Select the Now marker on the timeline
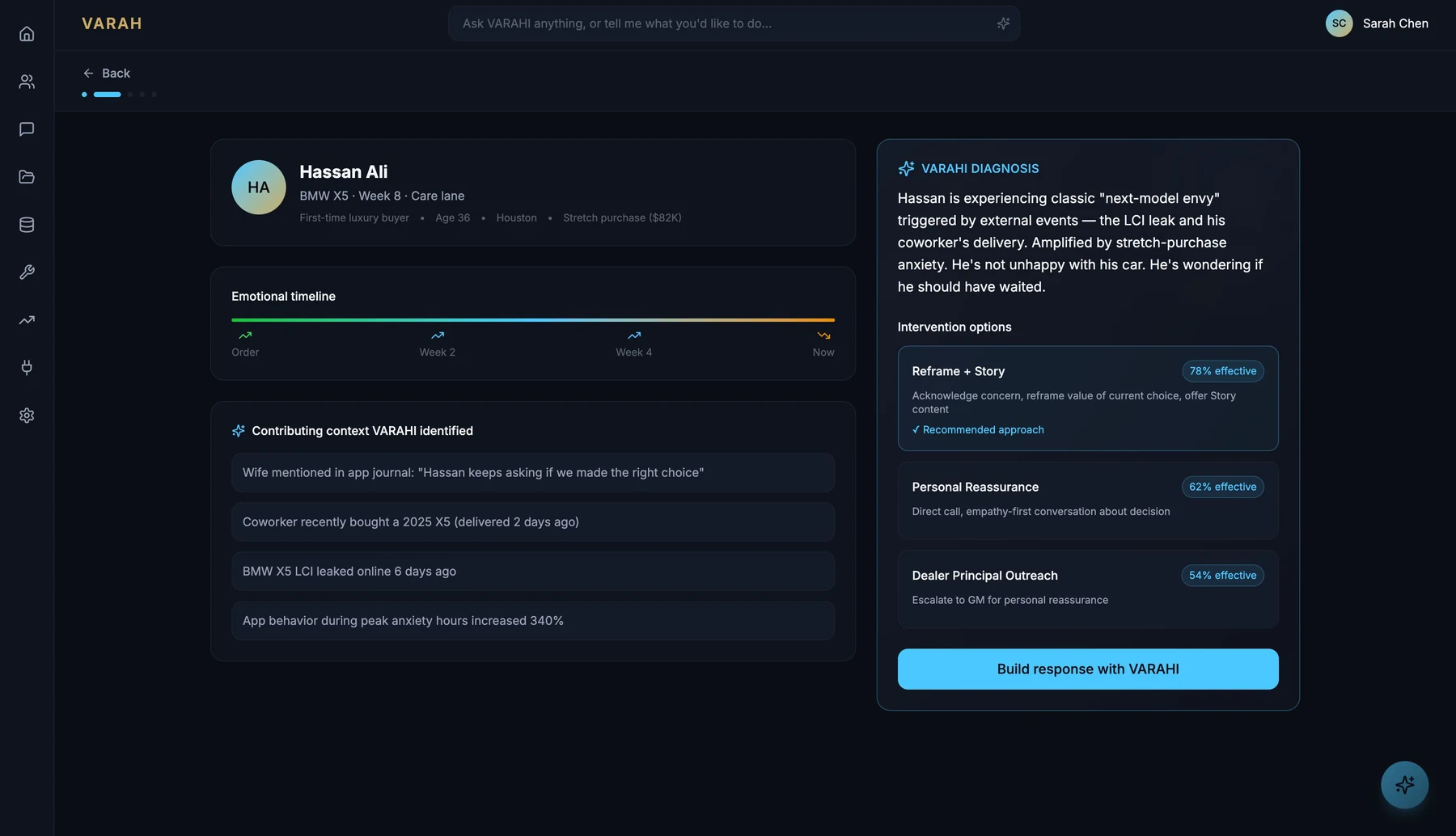 823,344
